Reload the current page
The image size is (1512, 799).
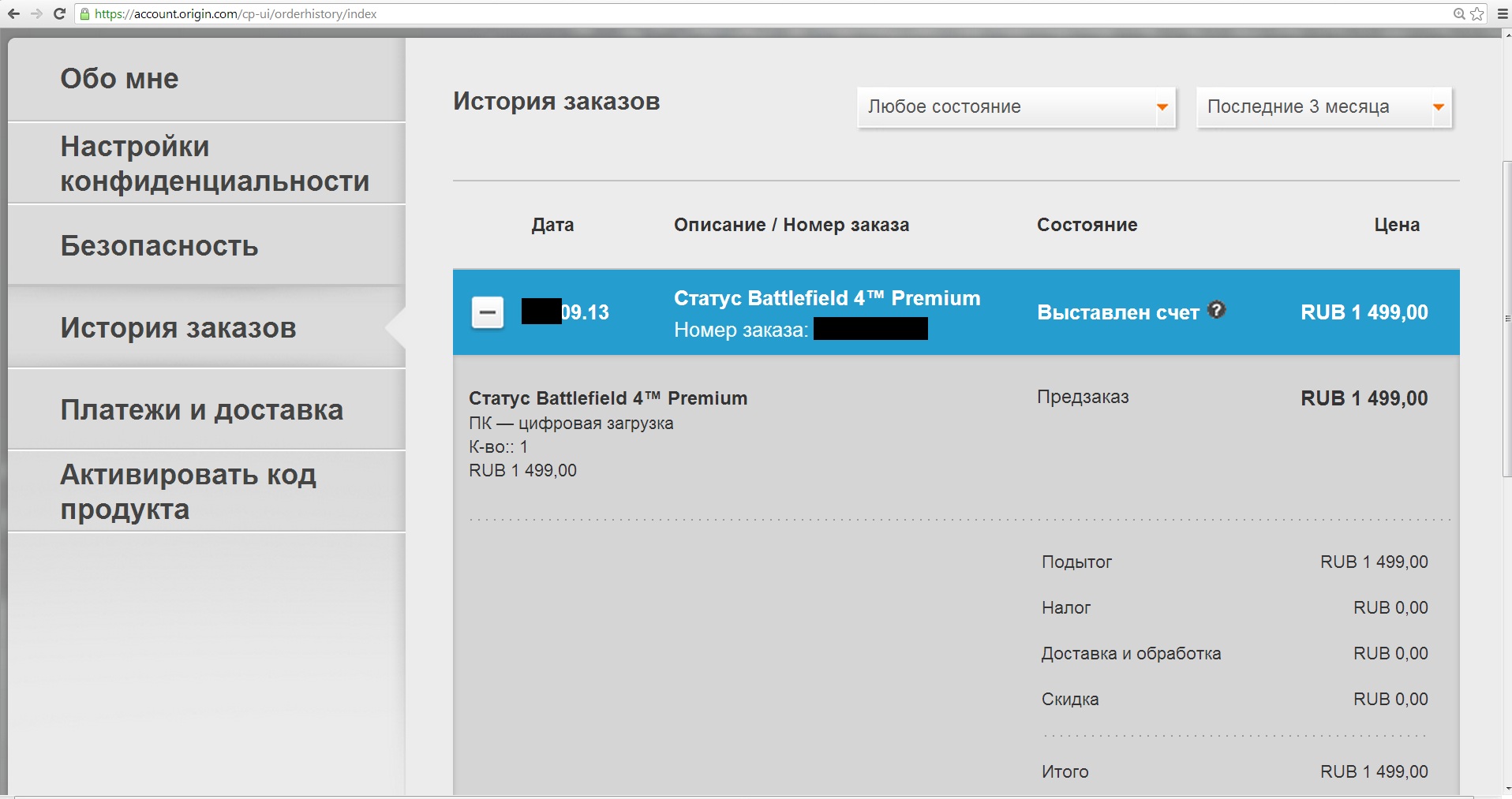(59, 13)
